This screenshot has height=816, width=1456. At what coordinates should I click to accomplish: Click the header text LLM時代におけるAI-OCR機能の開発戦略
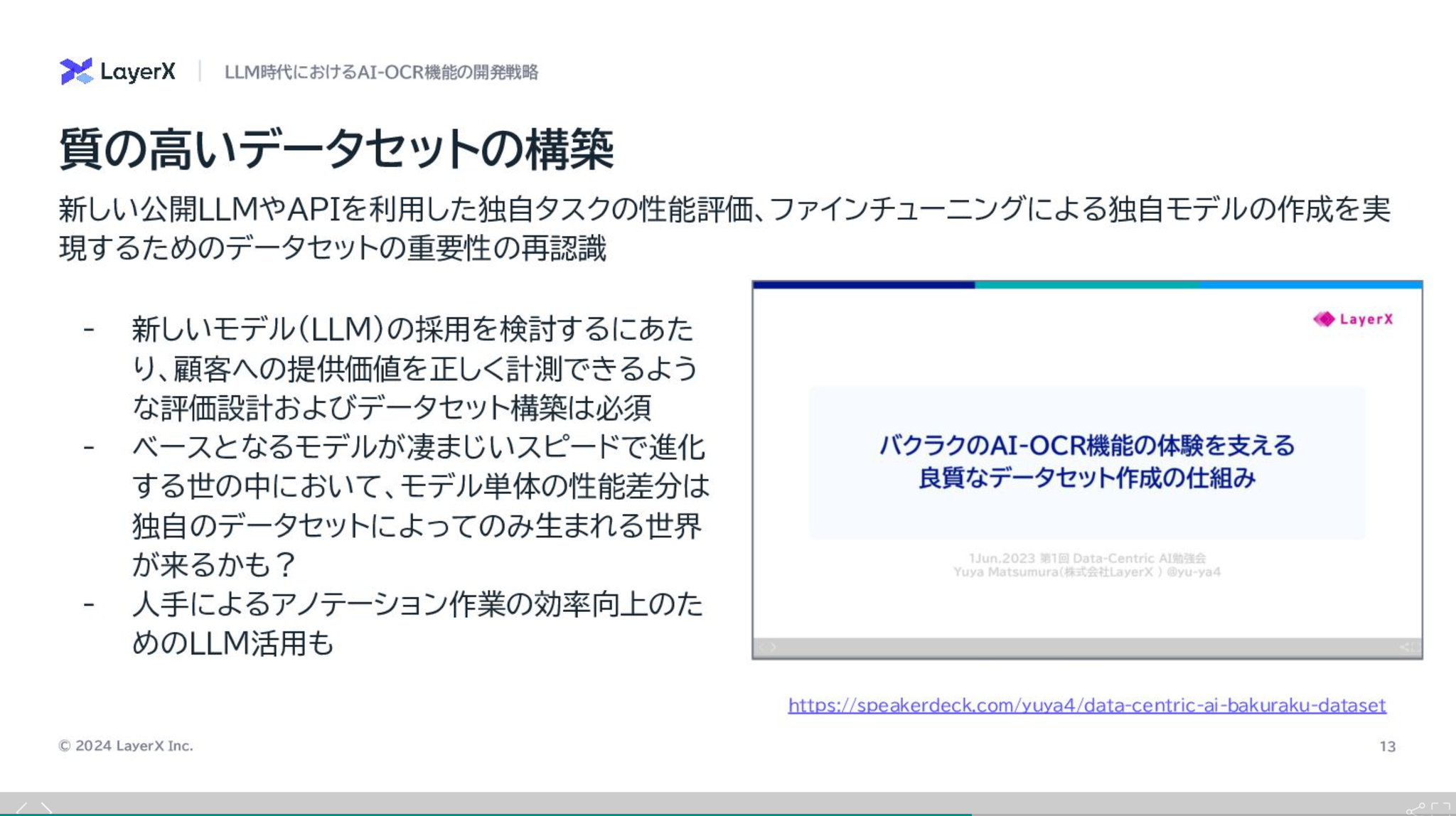[381, 73]
